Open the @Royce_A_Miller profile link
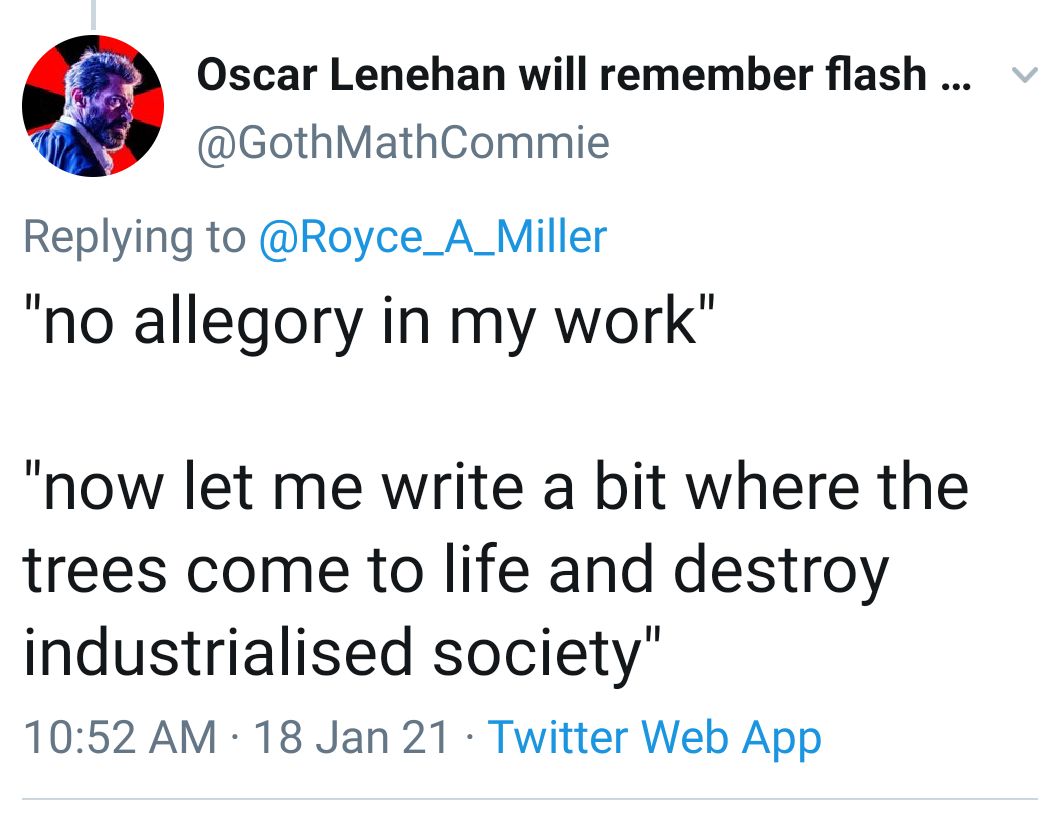The width and height of the screenshot is (1062, 828). (432, 237)
